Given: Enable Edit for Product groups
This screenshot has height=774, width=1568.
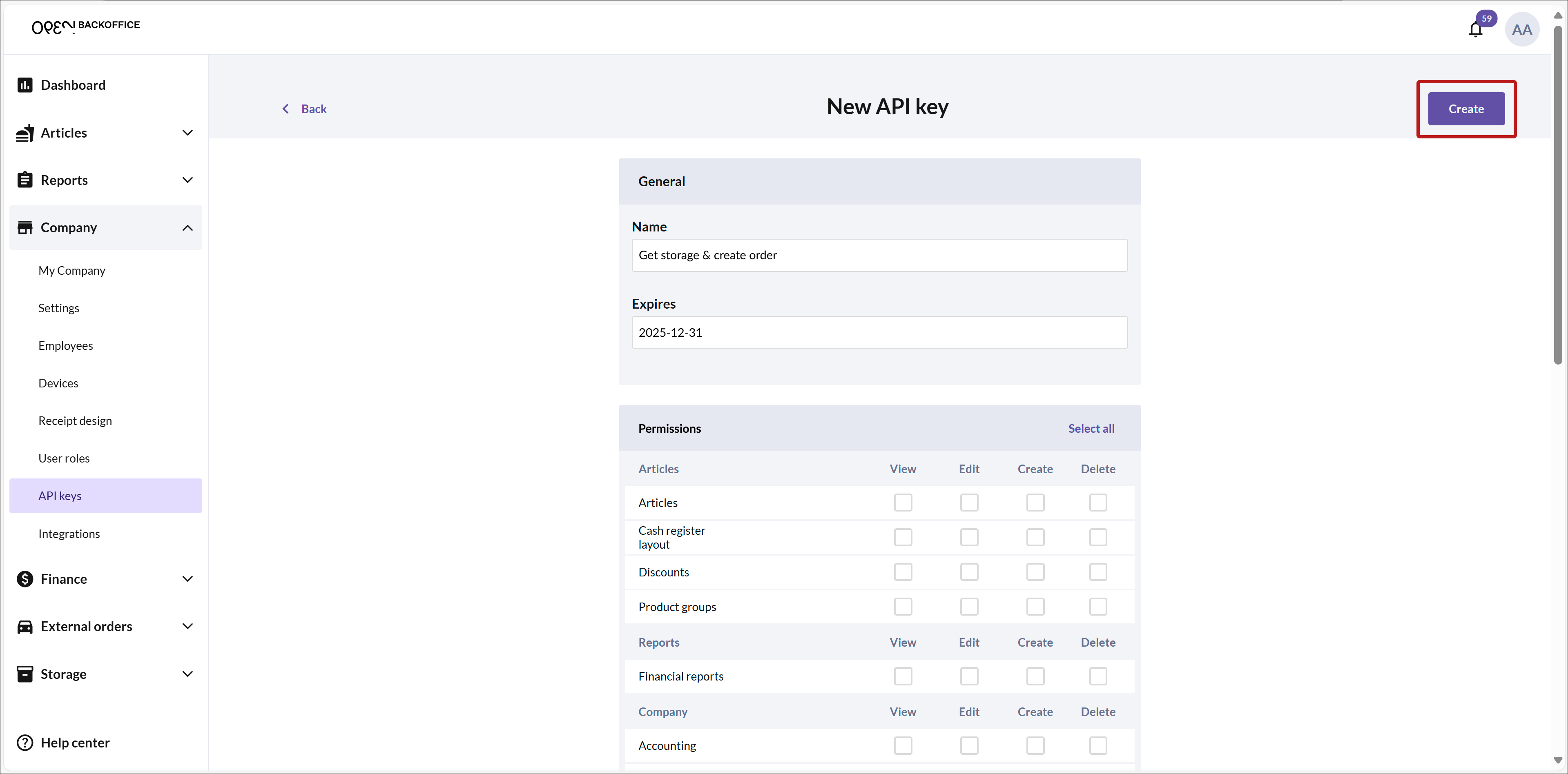Looking at the screenshot, I should click(x=969, y=607).
